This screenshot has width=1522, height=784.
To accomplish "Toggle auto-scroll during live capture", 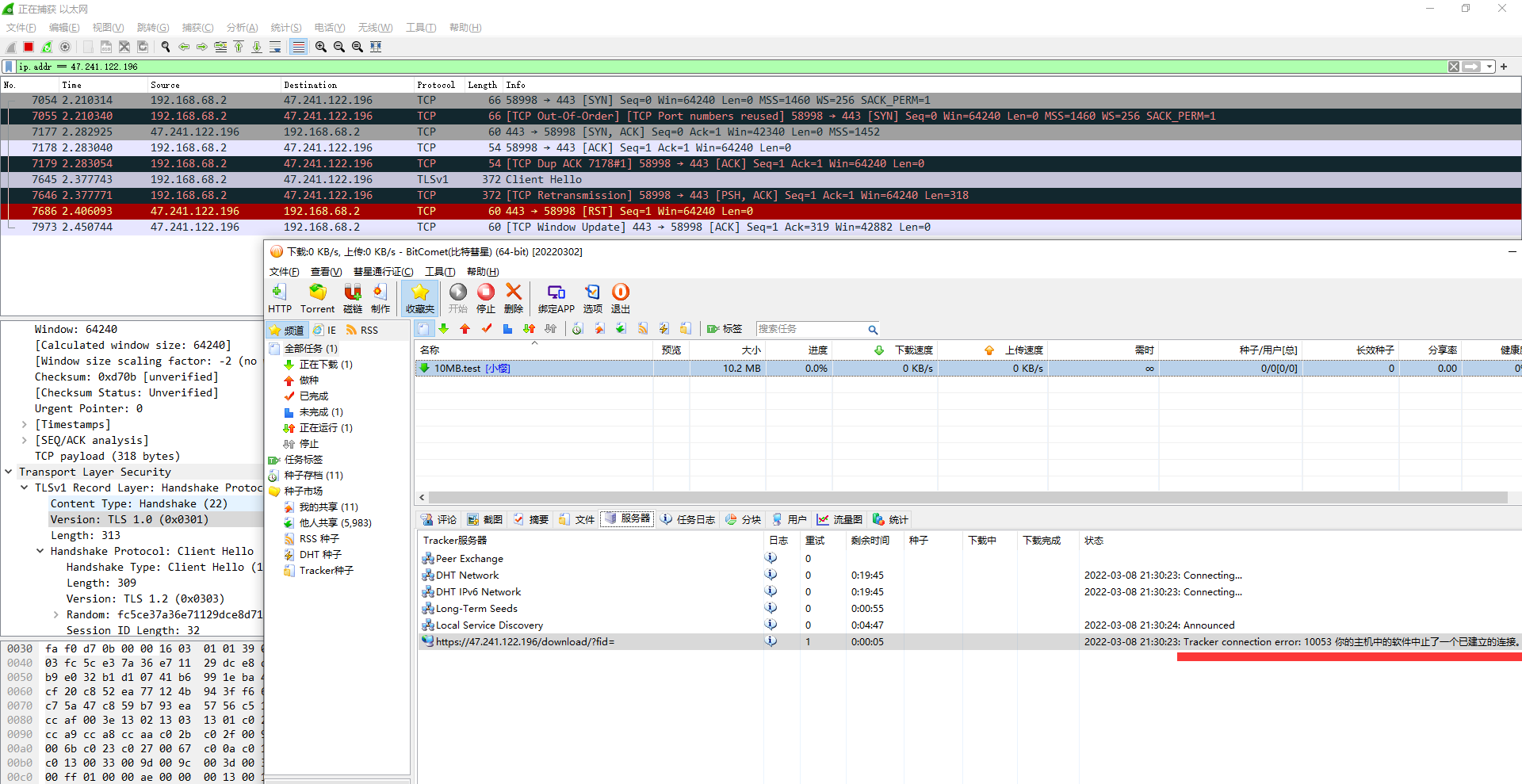I will (x=275, y=47).
